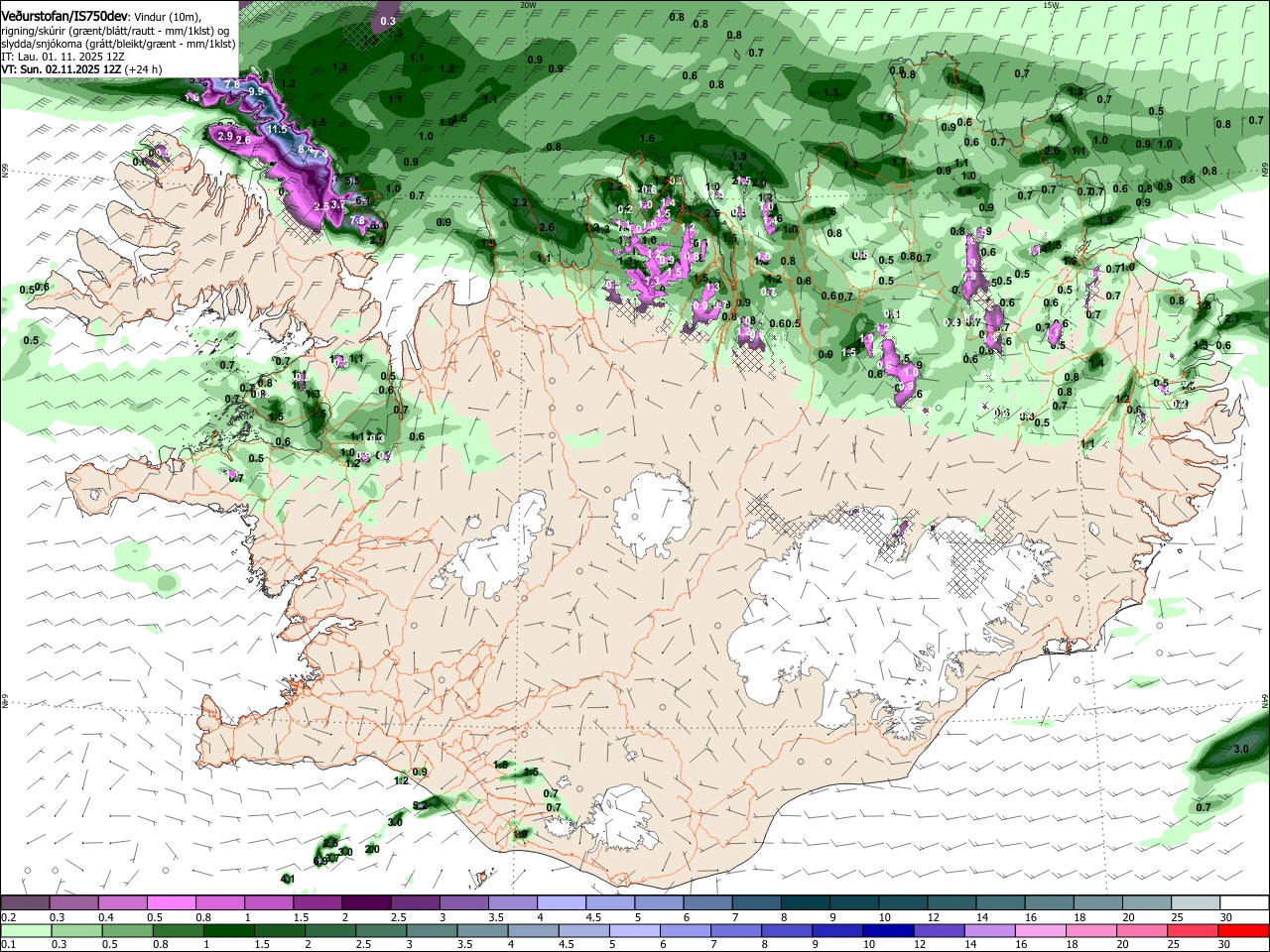The image size is (1270, 952).
Task: Click the darkest purple snow-scale swatch labeled 2
Action: point(365,902)
